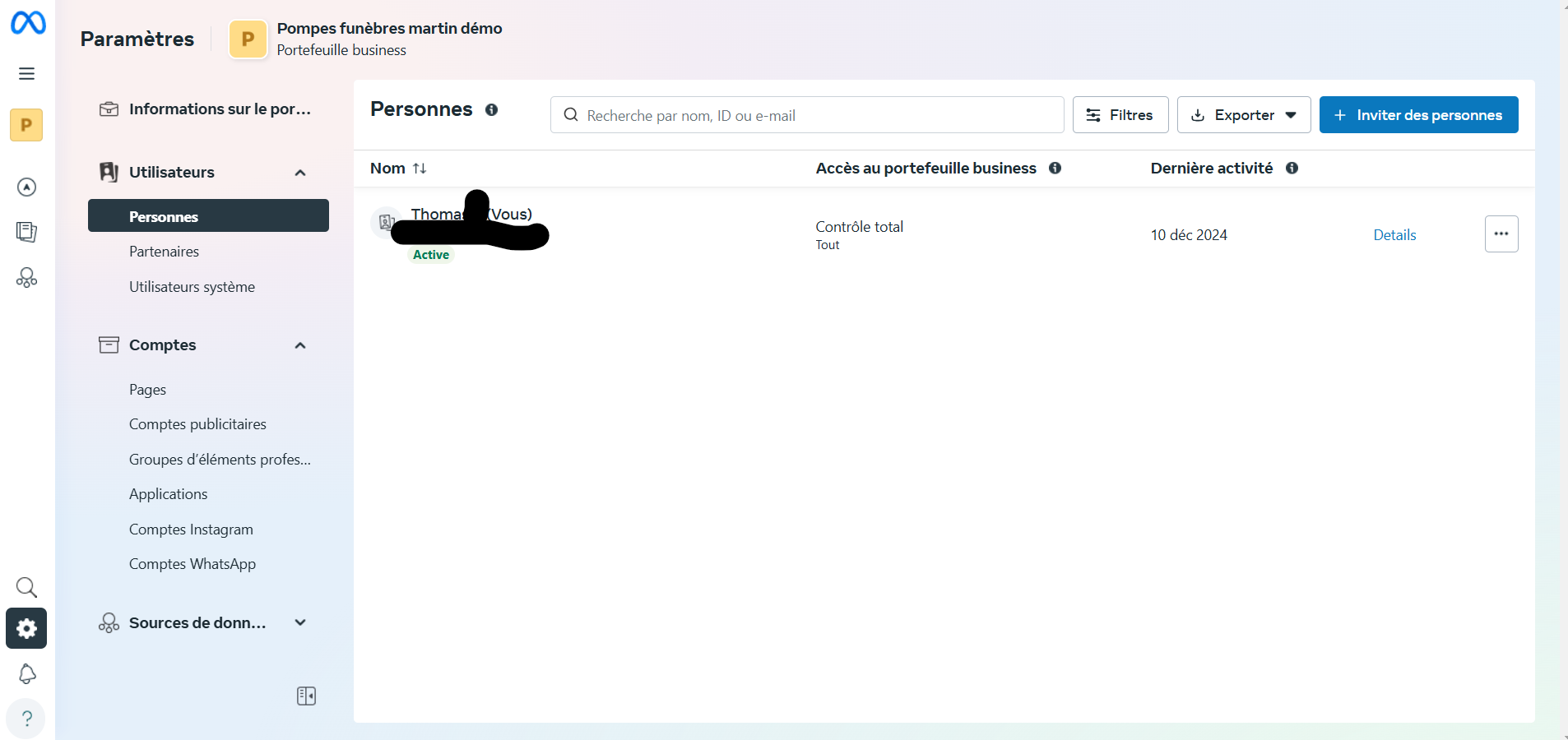This screenshot has width=1568, height=740.
Task: Open Comptes publicitaires
Action: pyautogui.click(x=197, y=424)
